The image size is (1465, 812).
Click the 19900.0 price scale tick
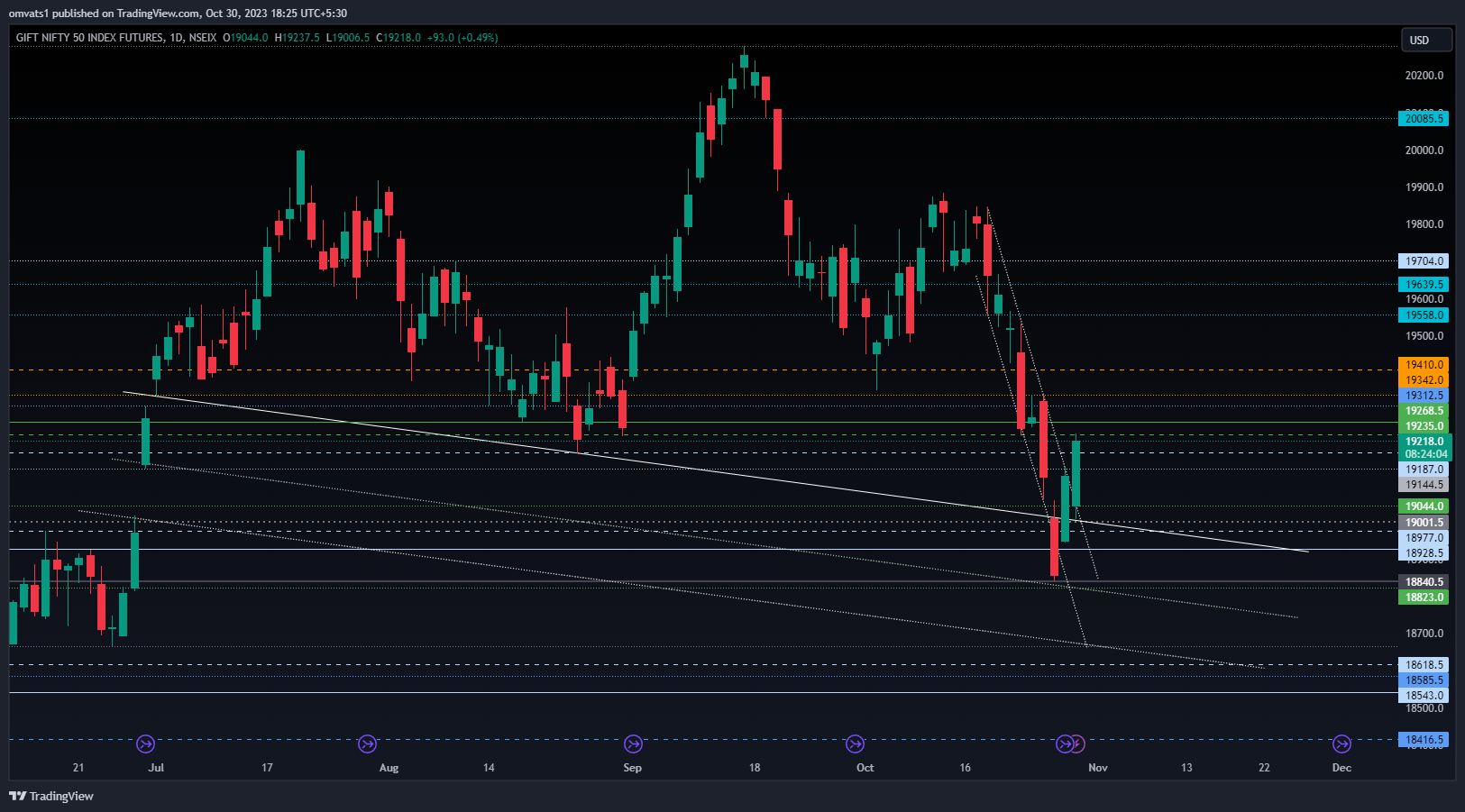[x=1424, y=187]
